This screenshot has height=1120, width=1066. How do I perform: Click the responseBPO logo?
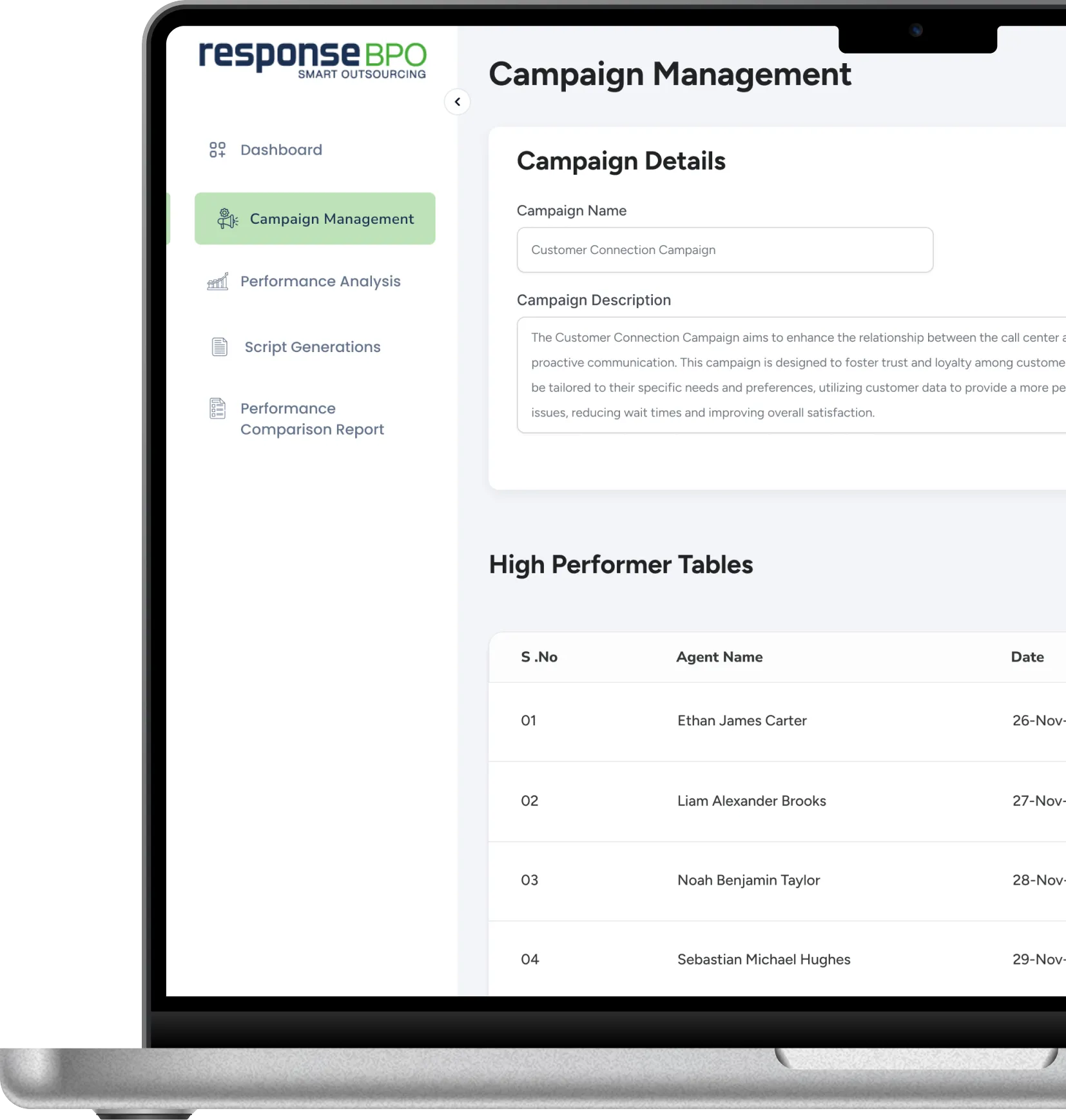[313, 60]
